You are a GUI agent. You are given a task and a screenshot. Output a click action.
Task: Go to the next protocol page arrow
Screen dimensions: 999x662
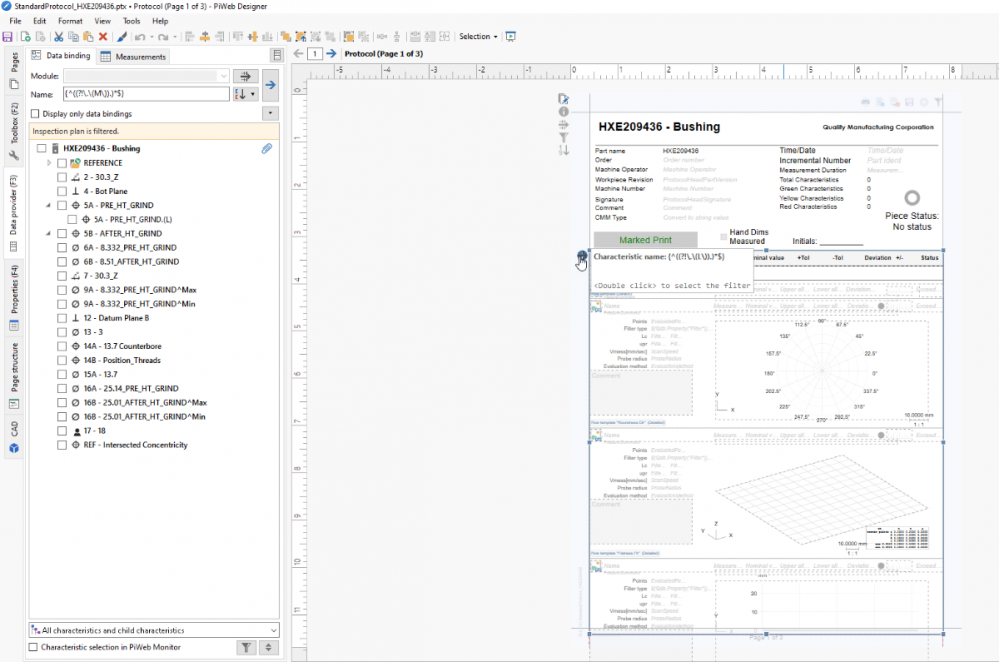pos(331,54)
